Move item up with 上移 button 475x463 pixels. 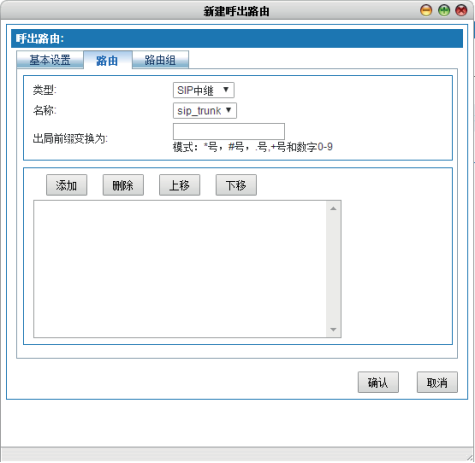point(179,185)
